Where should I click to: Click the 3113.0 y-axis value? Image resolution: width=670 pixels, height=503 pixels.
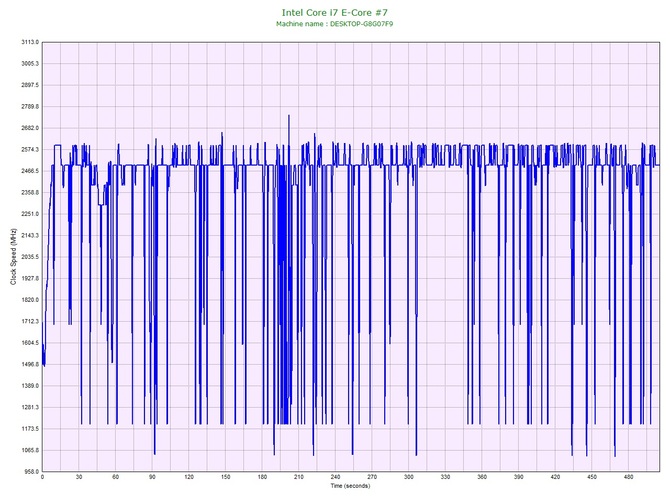tap(30, 42)
